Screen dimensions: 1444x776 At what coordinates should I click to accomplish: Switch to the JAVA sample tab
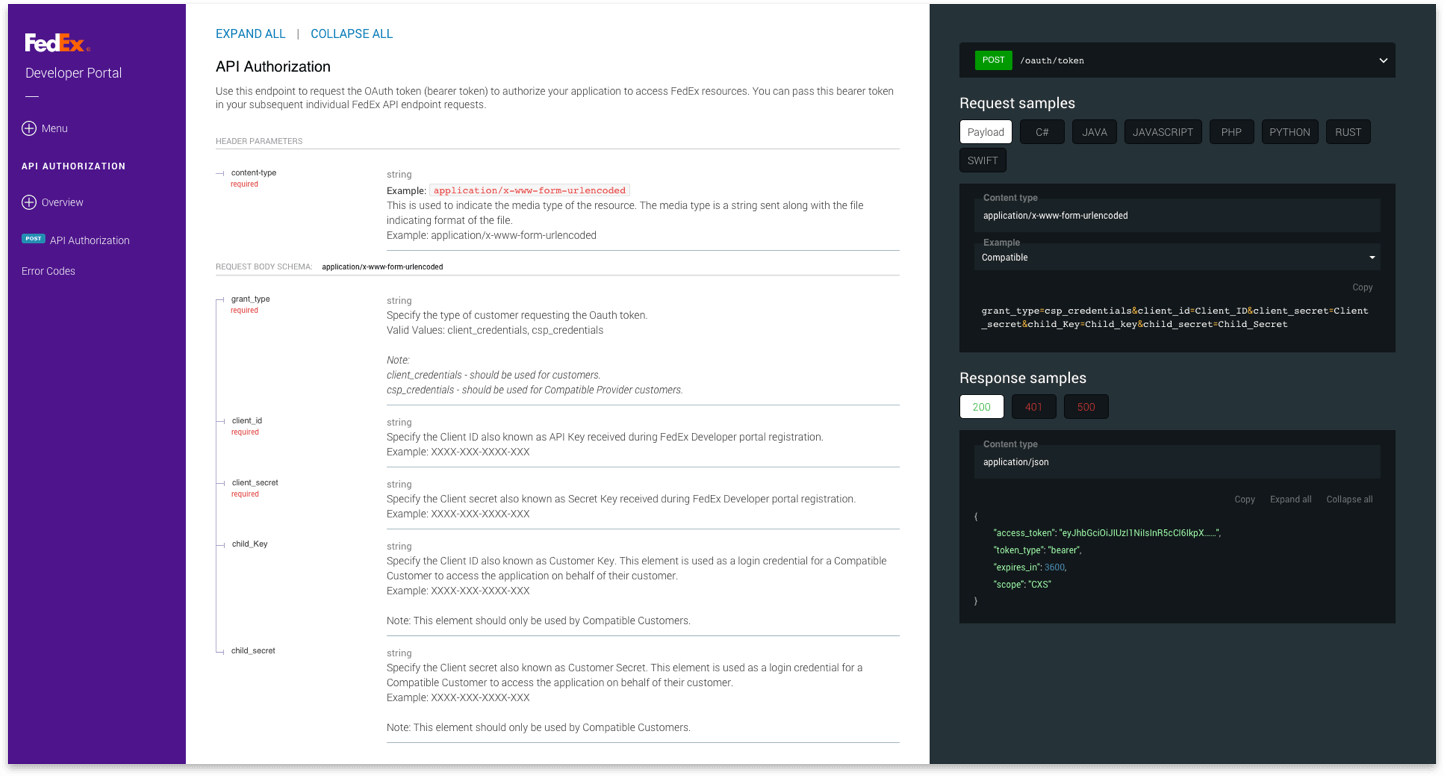pos(1094,132)
